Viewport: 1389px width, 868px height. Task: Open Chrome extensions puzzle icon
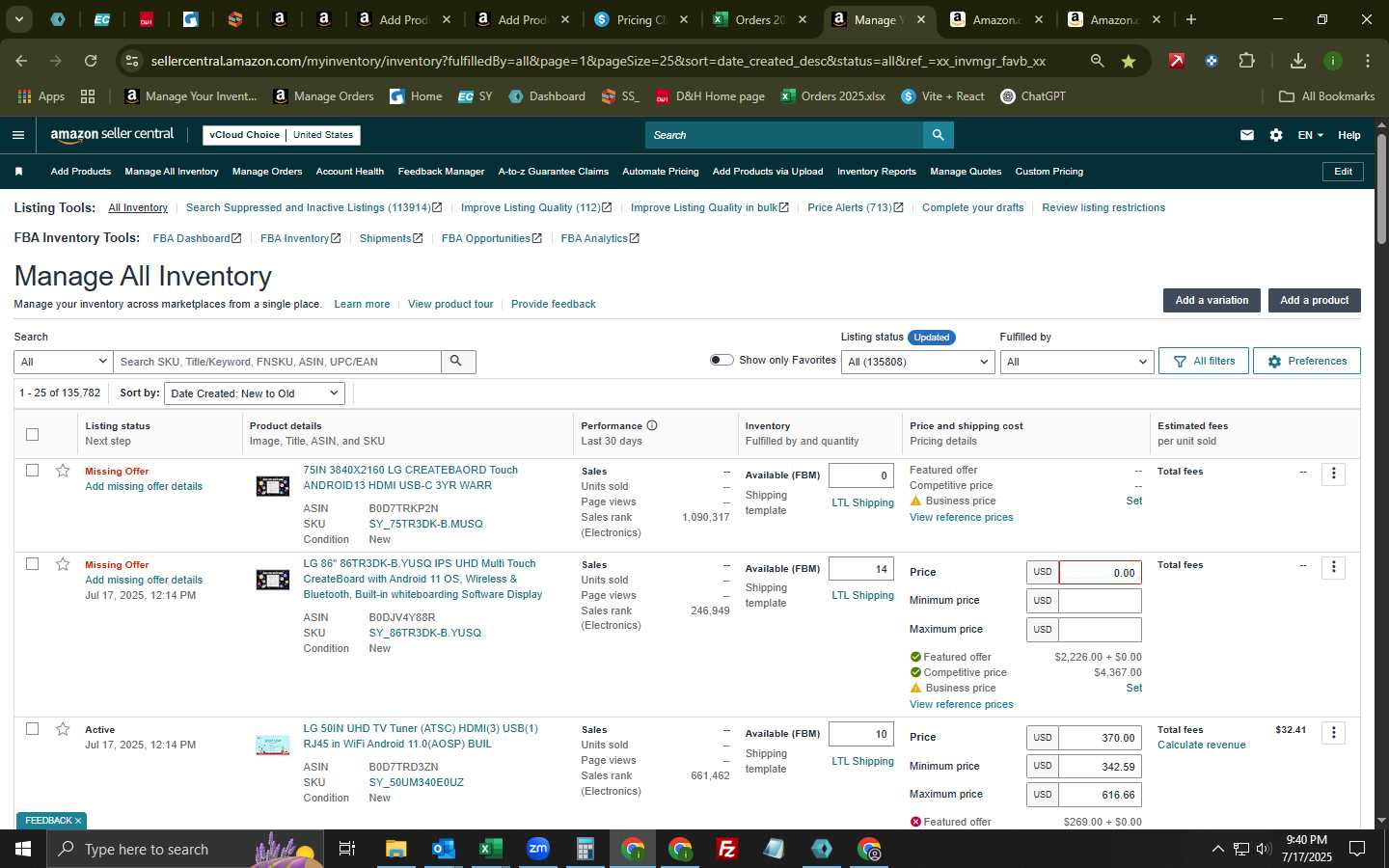coord(1246,61)
